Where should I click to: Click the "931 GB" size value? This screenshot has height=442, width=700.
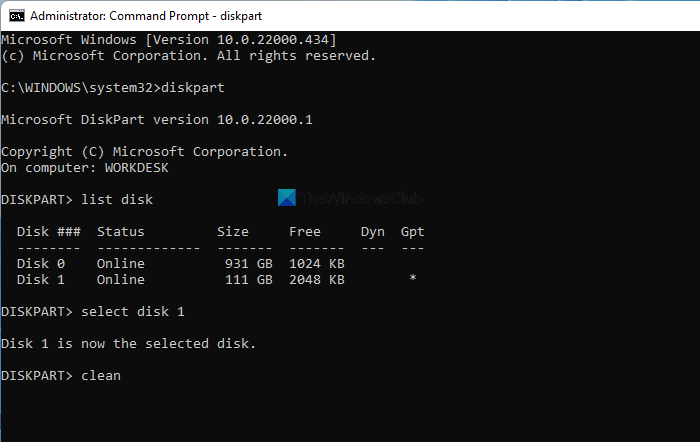tap(249, 264)
